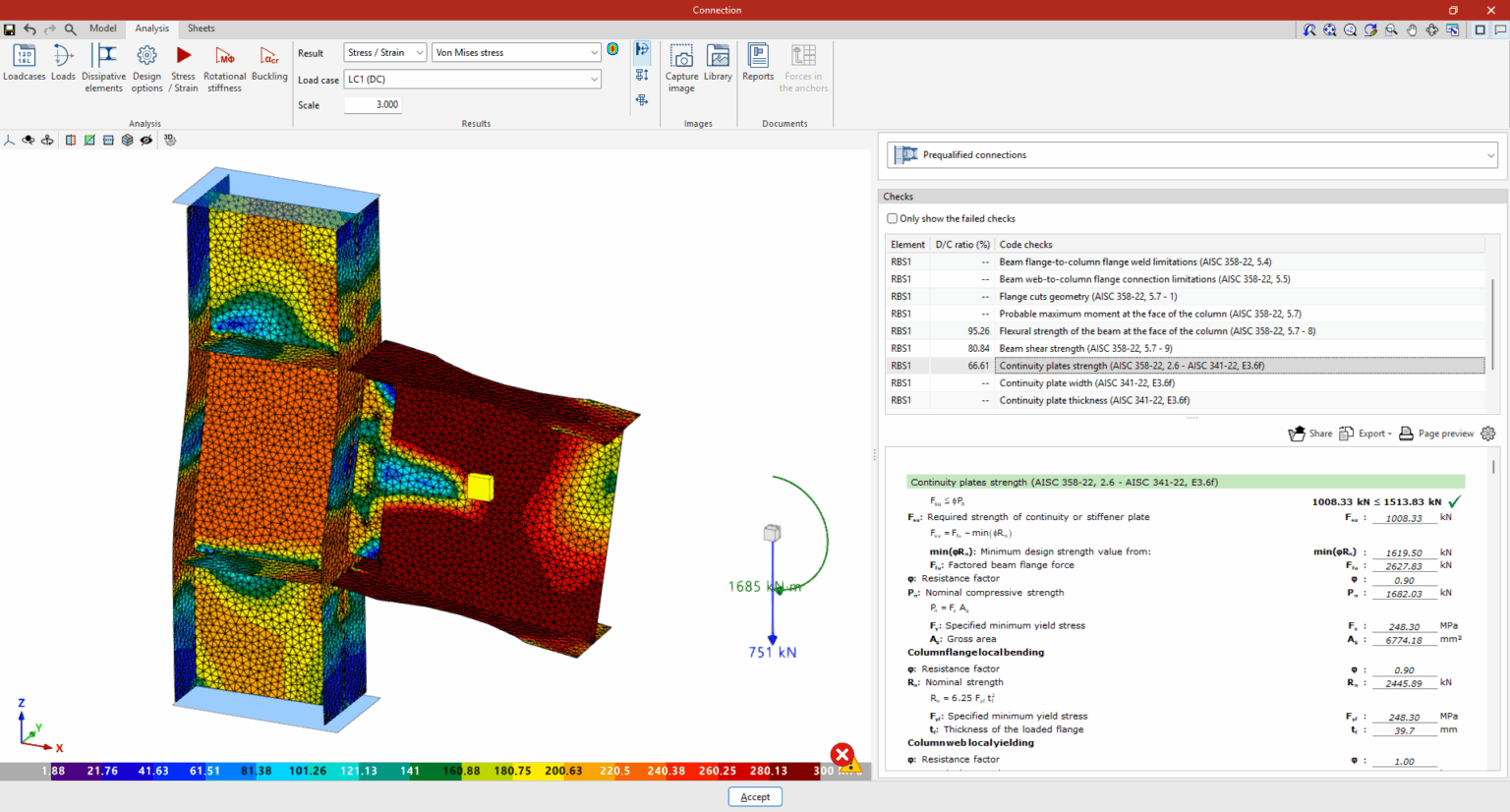This screenshot has height=812, width=1510.
Task: Click the Scale value input field
Action: [373, 104]
